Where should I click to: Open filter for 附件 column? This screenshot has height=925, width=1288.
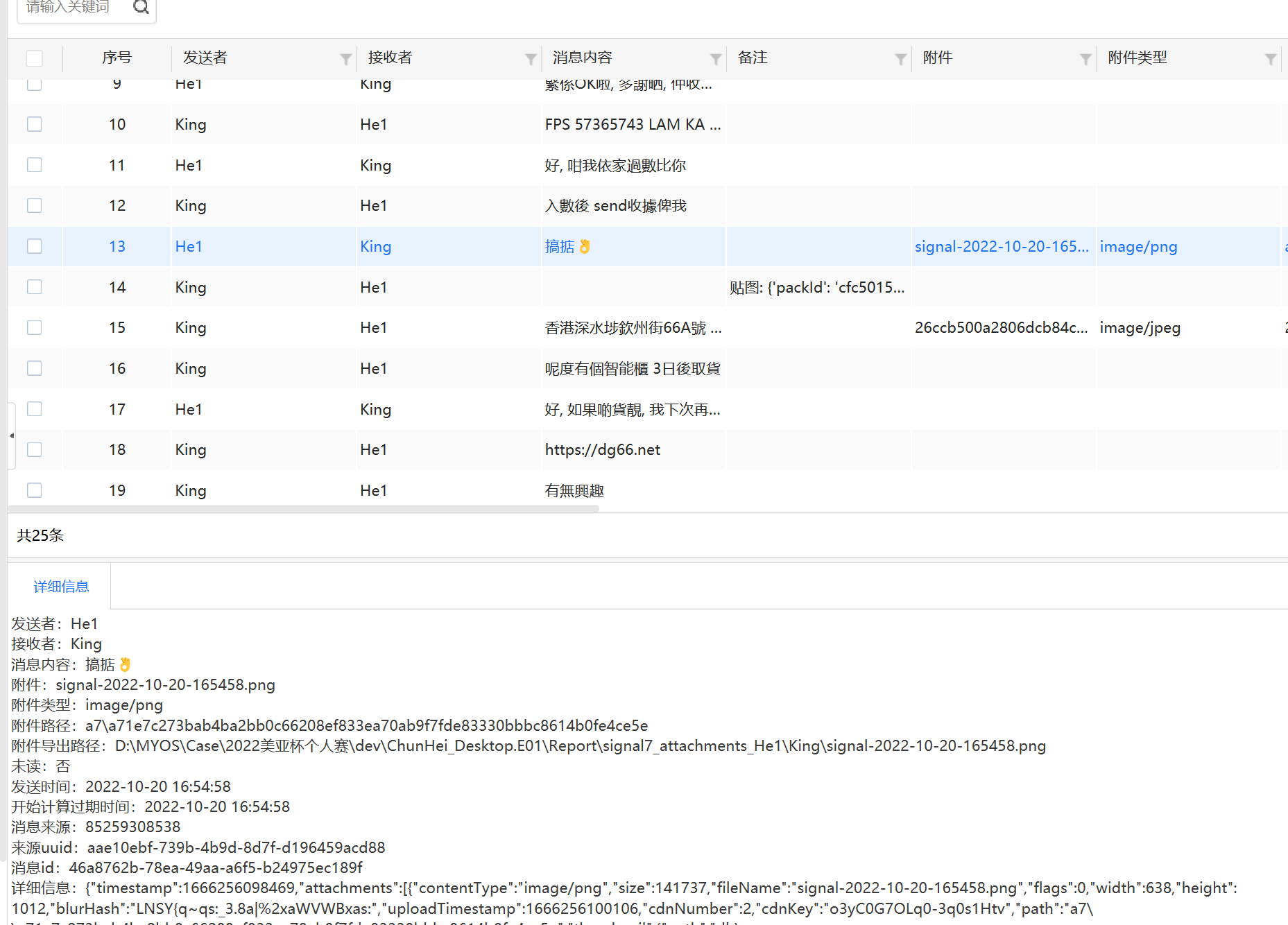click(1085, 59)
